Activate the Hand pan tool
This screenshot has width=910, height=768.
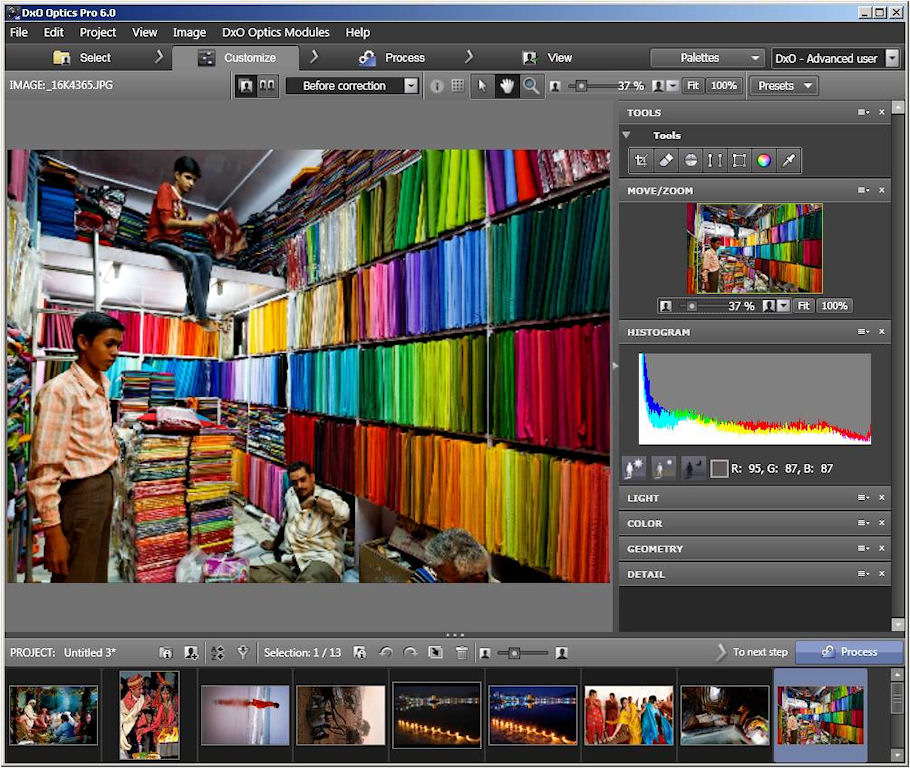point(507,86)
